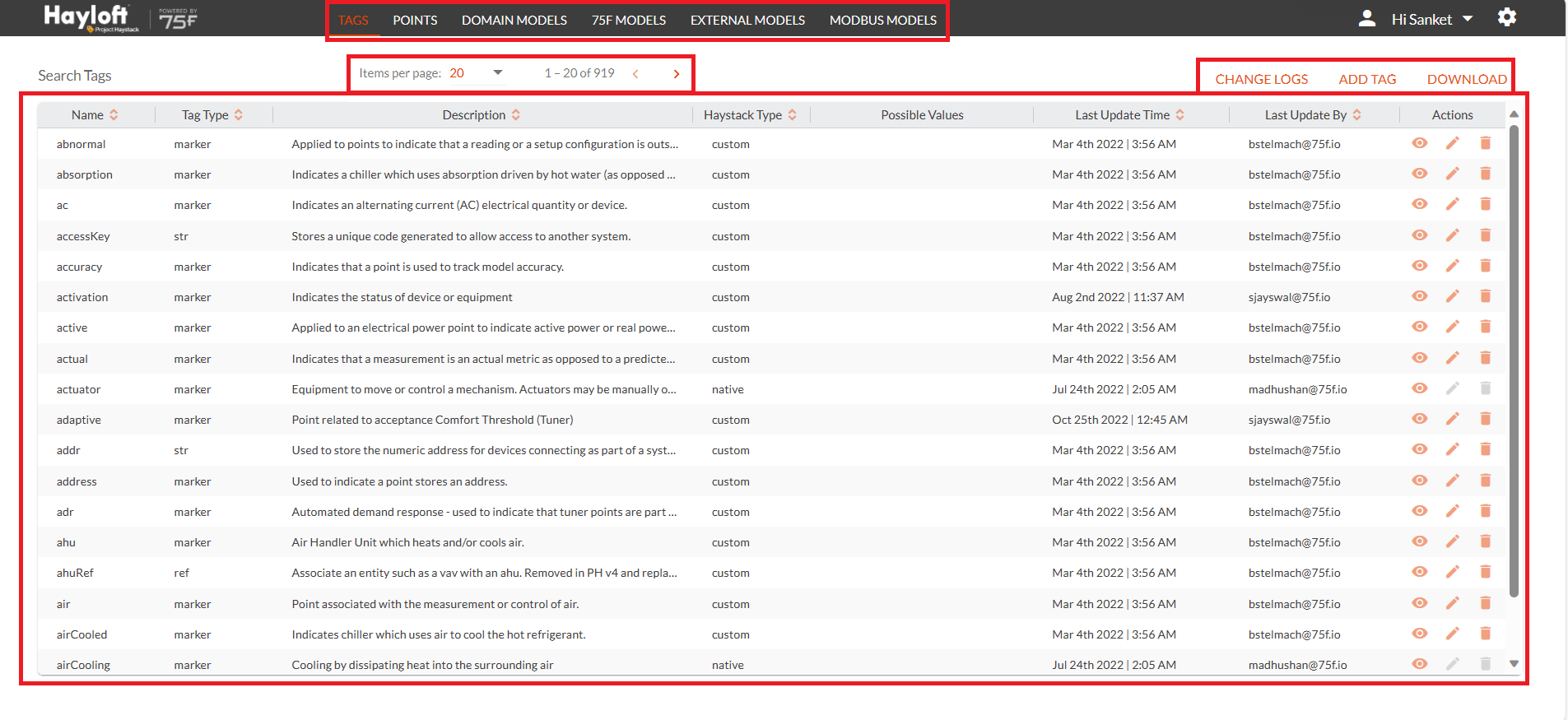Image resolution: width=1568 pixels, height=720 pixels.
Task: Open the DOMAIN MODELS tab
Action: coord(514,20)
